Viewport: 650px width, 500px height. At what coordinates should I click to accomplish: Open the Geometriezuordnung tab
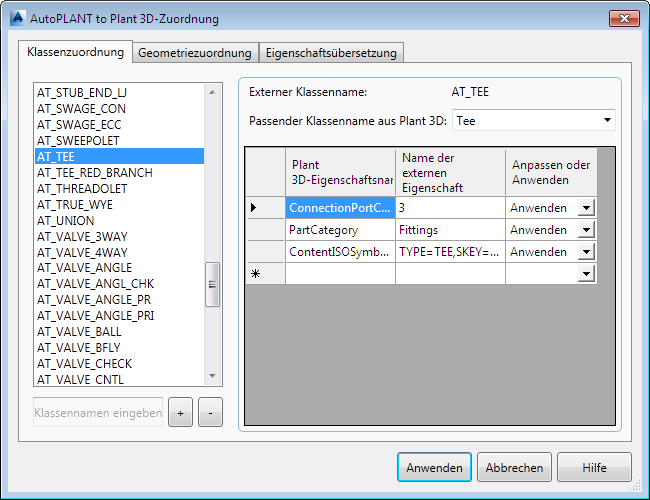(x=195, y=53)
